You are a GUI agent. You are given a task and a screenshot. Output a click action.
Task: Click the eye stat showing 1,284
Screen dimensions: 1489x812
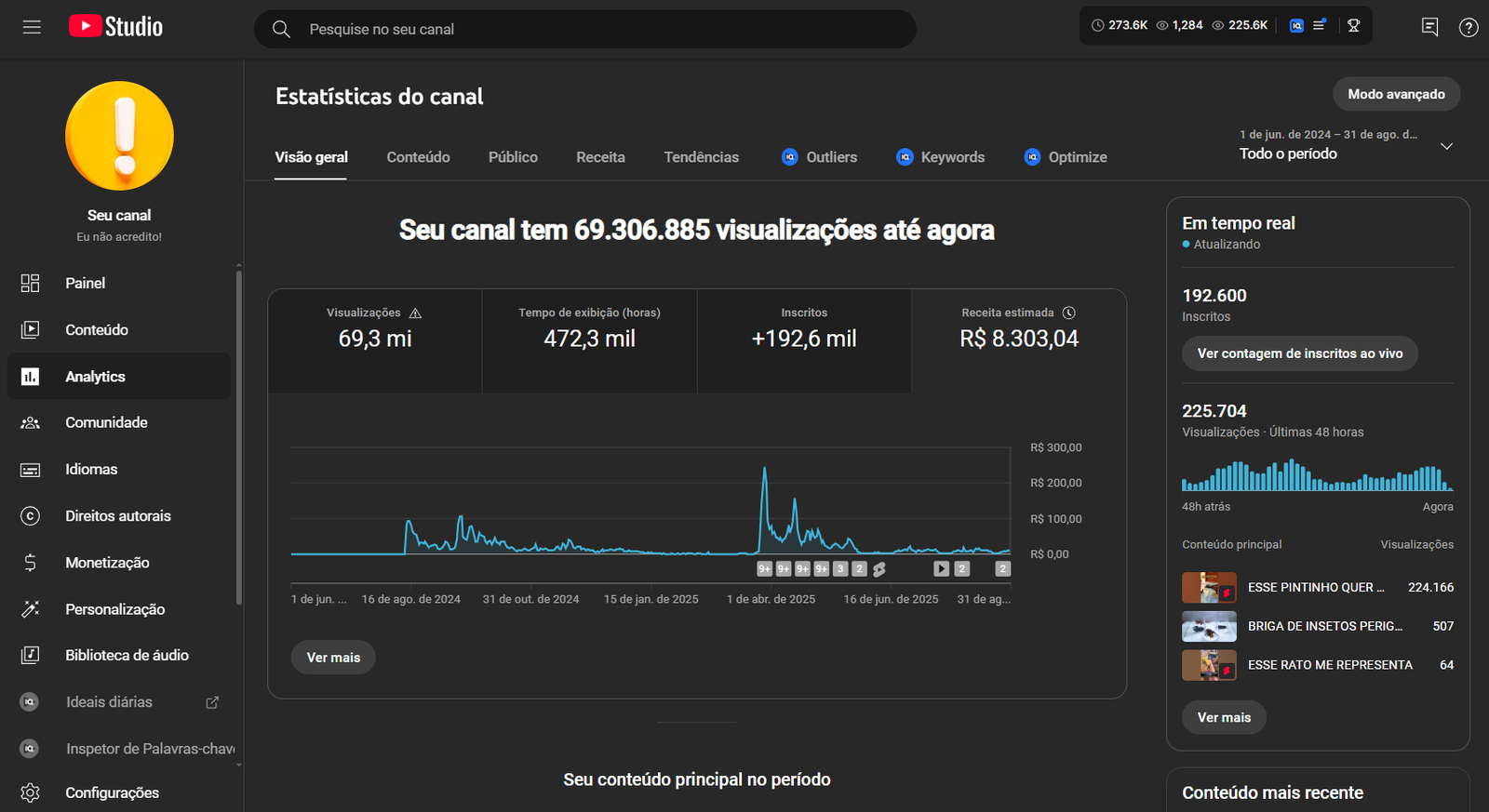tap(1179, 25)
